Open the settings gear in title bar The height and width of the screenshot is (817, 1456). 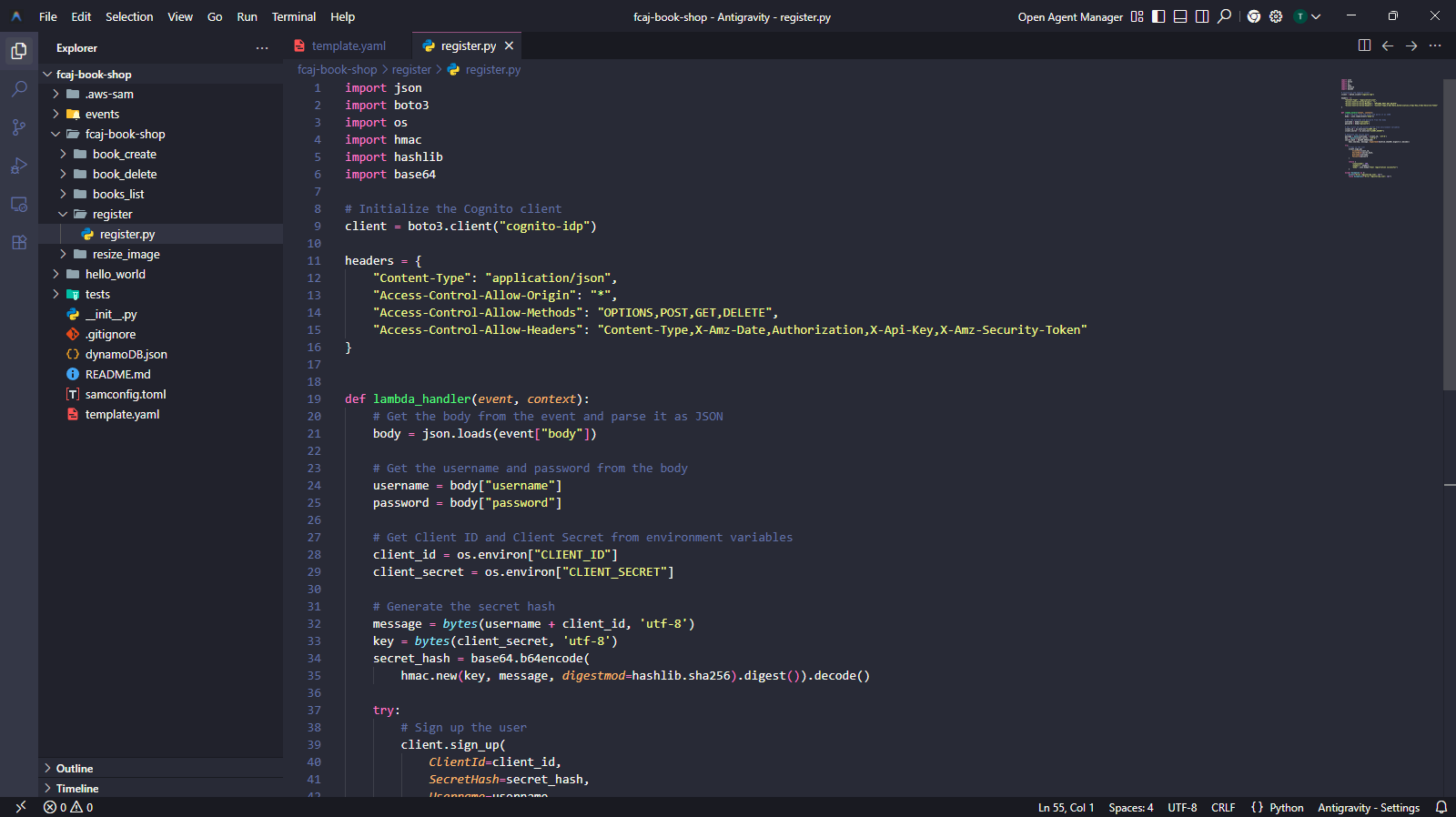pyautogui.click(x=1276, y=16)
